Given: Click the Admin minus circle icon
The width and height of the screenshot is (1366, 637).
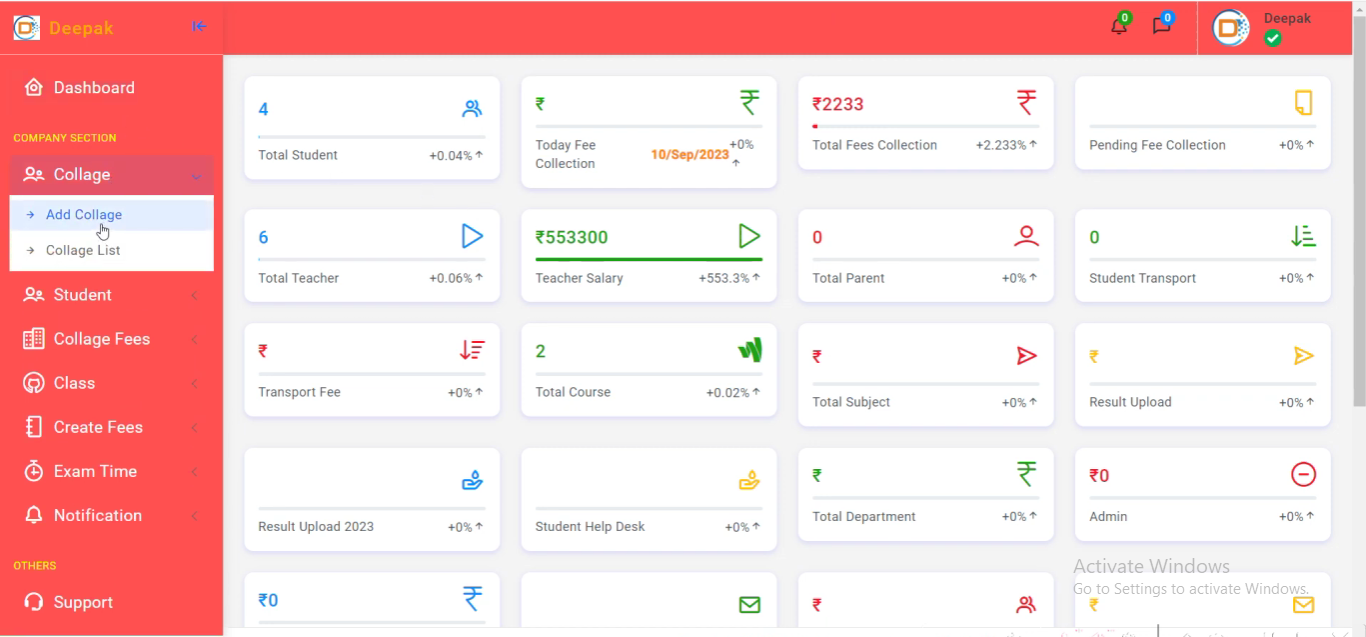Looking at the screenshot, I should (x=1303, y=474).
